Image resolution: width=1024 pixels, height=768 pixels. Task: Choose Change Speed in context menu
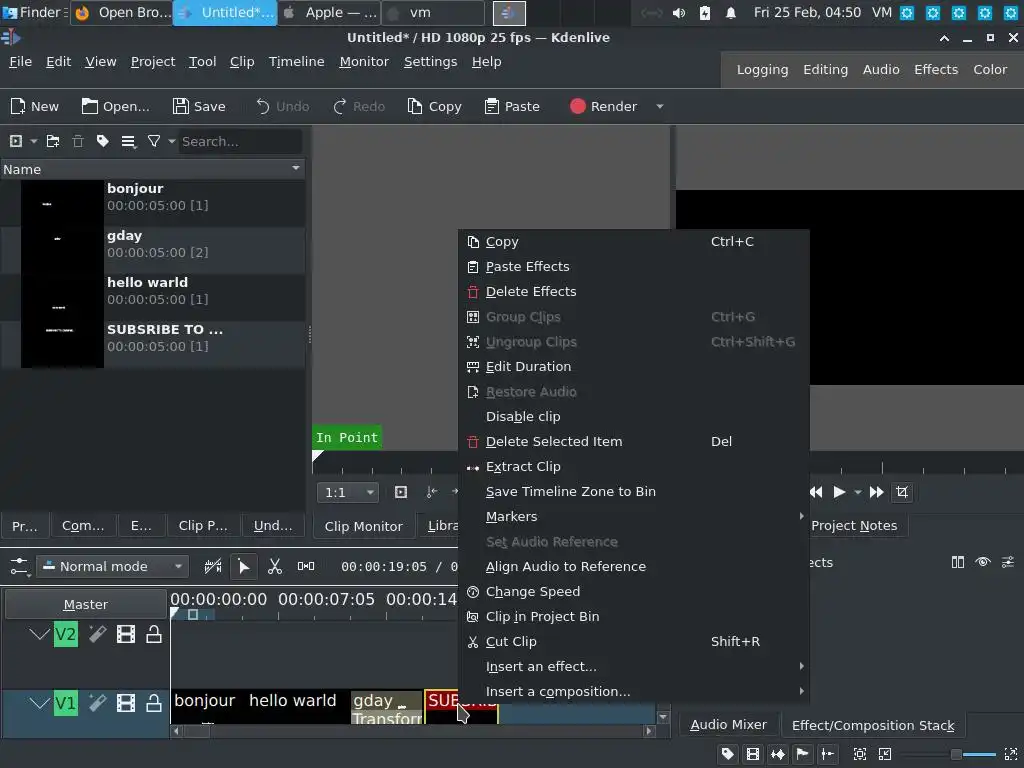click(633, 591)
